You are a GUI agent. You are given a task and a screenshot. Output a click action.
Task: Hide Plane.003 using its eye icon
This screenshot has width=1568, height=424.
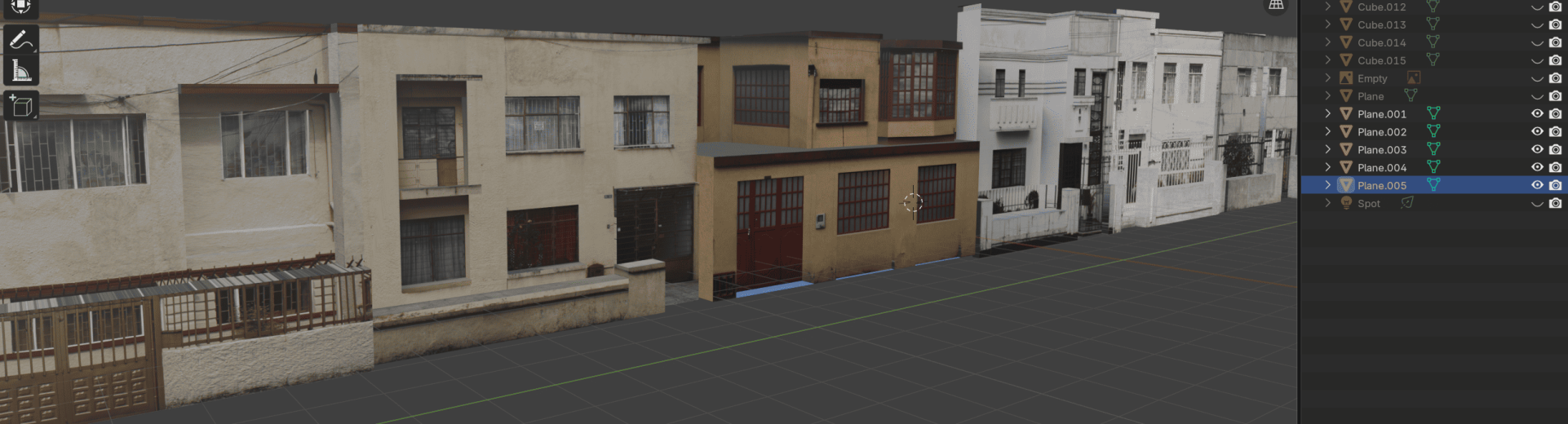pyautogui.click(x=1537, y=150)
